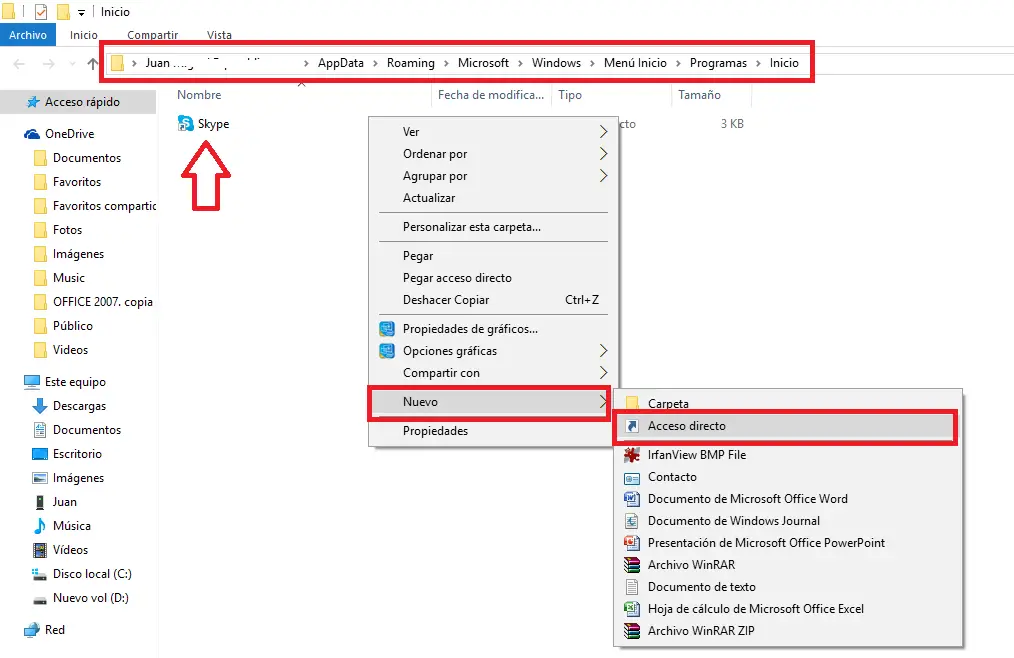Click the properties checkmark icon in title bar
This screenshot has height=658, width=1014.
(x=41, y=12)
